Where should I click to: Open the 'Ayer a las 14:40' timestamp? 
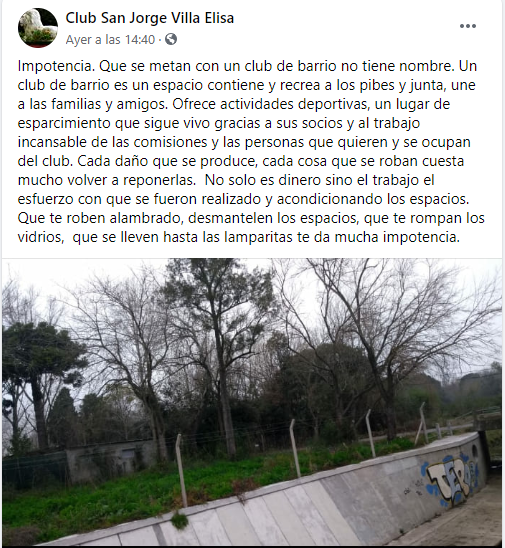click(110, 39)
